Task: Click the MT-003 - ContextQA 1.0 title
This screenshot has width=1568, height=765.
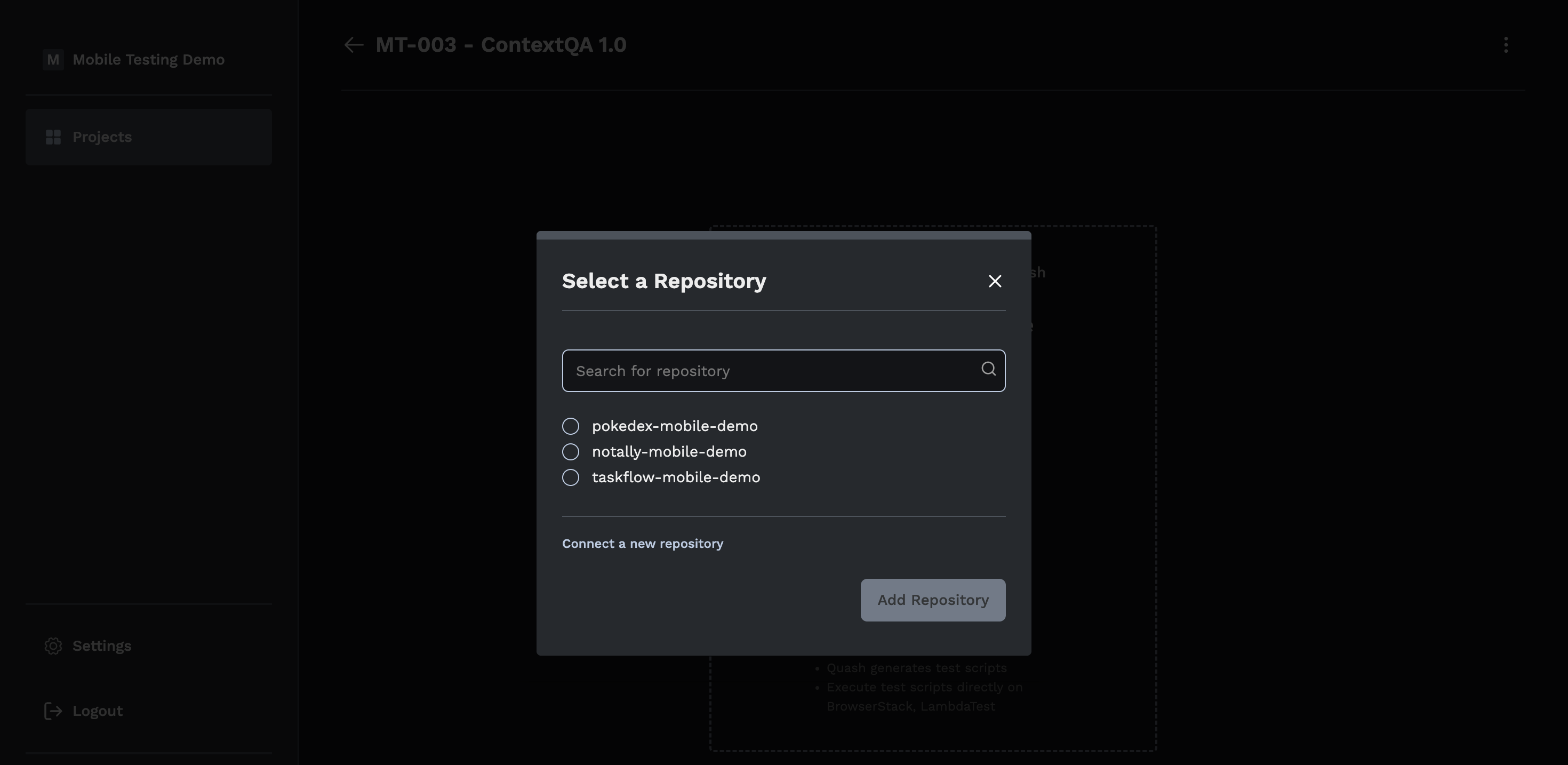Action: click(x=500, y=45)
